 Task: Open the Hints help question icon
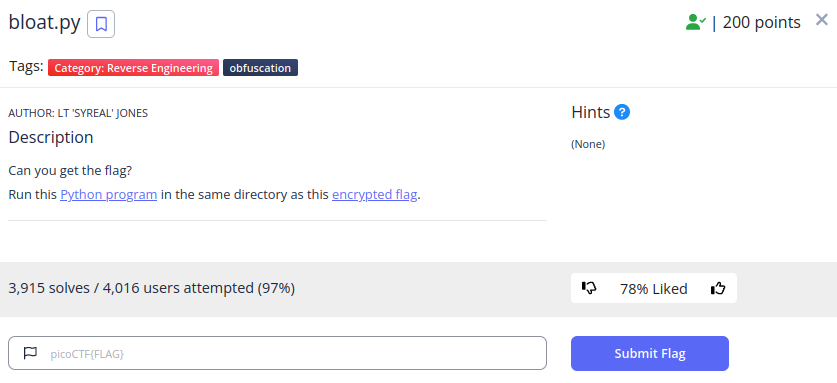(622, 112)
